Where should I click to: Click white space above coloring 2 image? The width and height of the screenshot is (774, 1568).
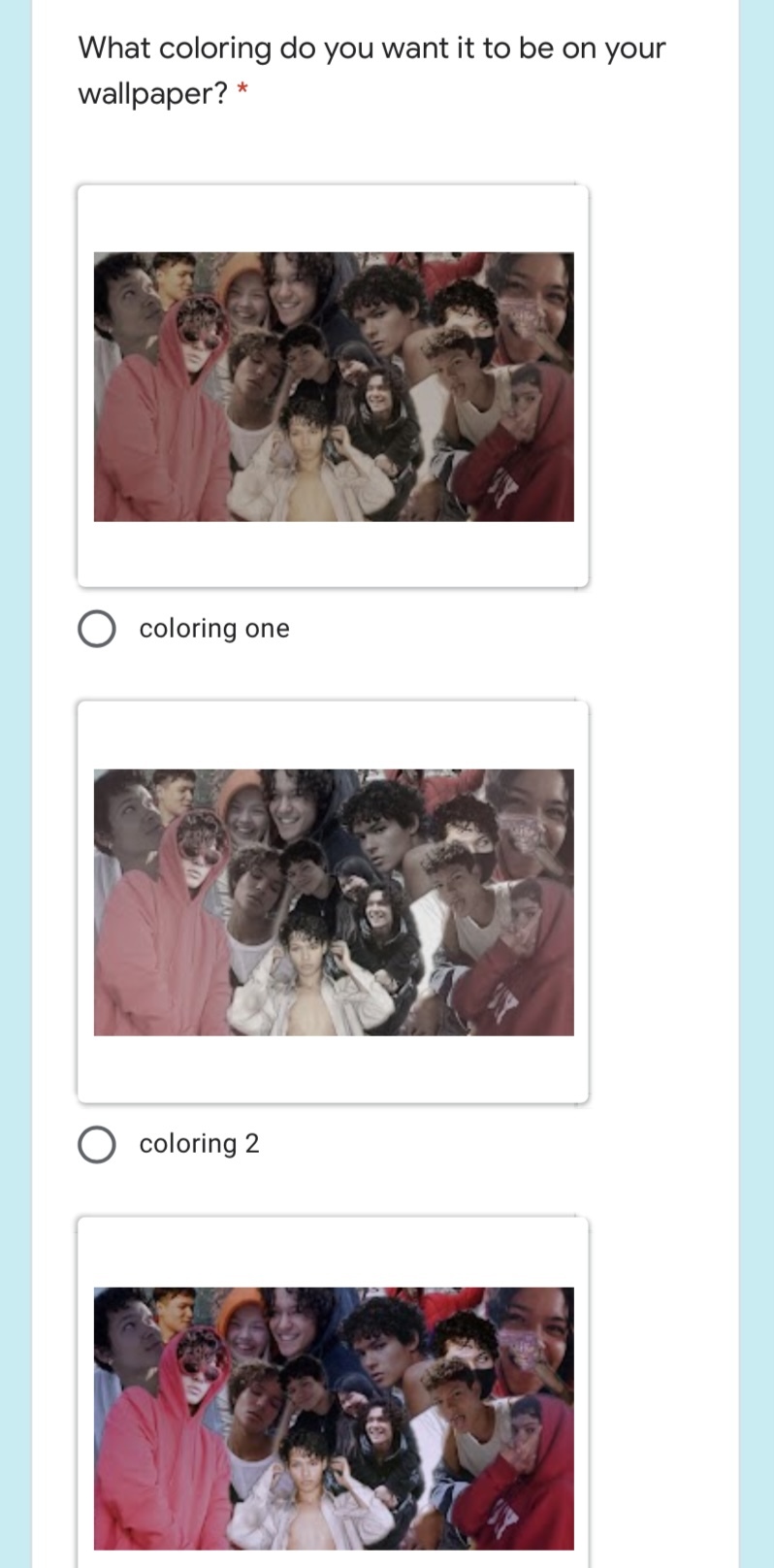pos(334,735)
